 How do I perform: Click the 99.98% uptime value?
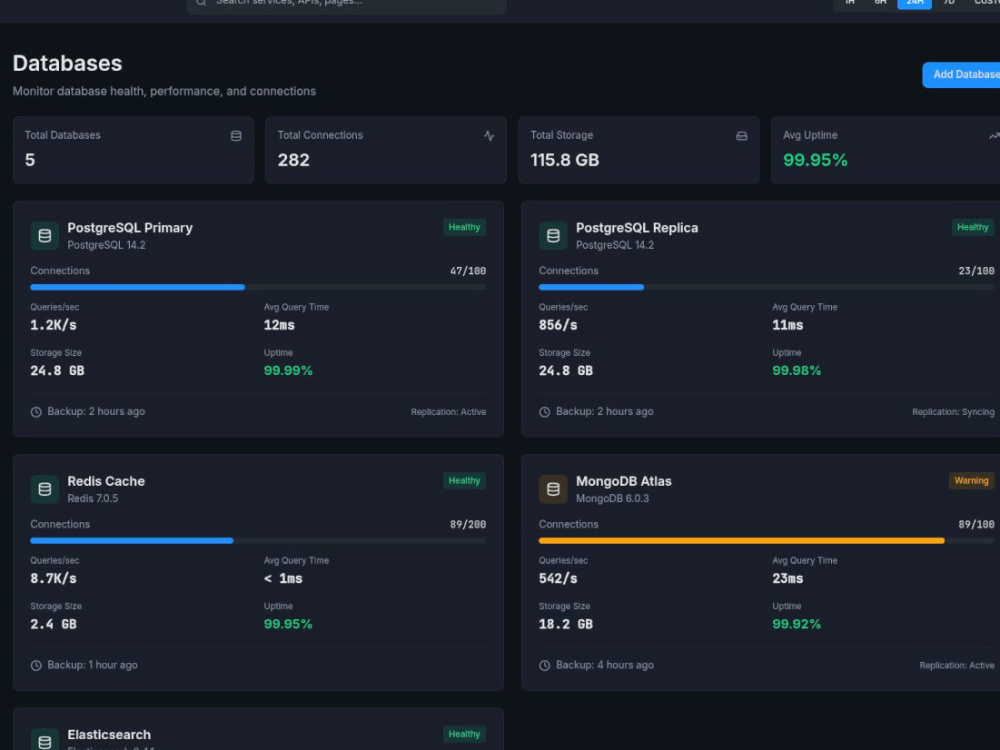[797, 371]
